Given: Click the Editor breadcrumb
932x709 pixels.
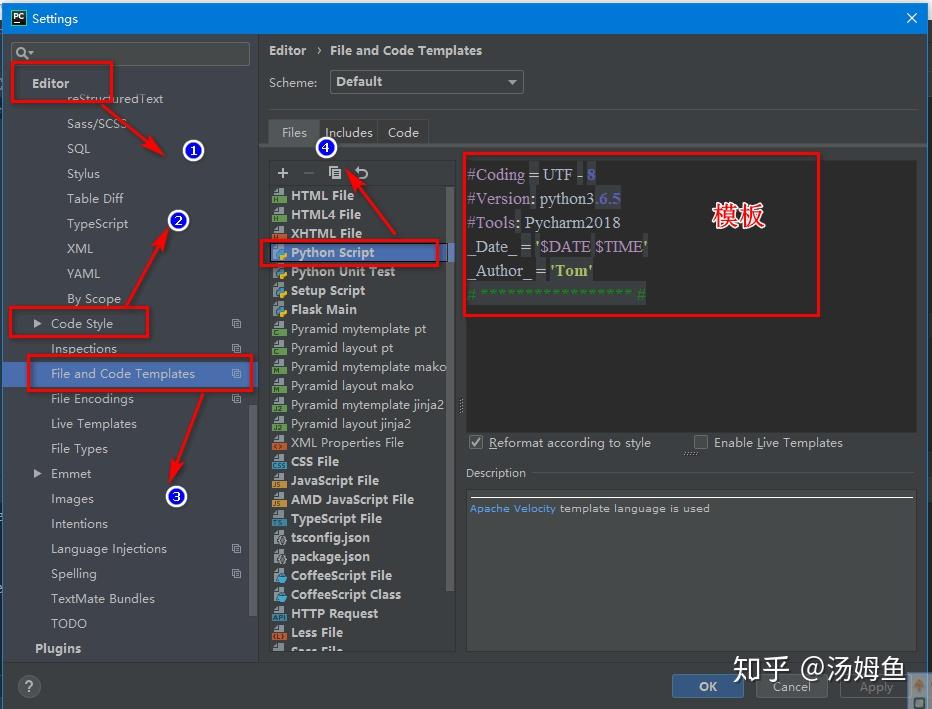Looking at the screenshot, I should point(288,51).
